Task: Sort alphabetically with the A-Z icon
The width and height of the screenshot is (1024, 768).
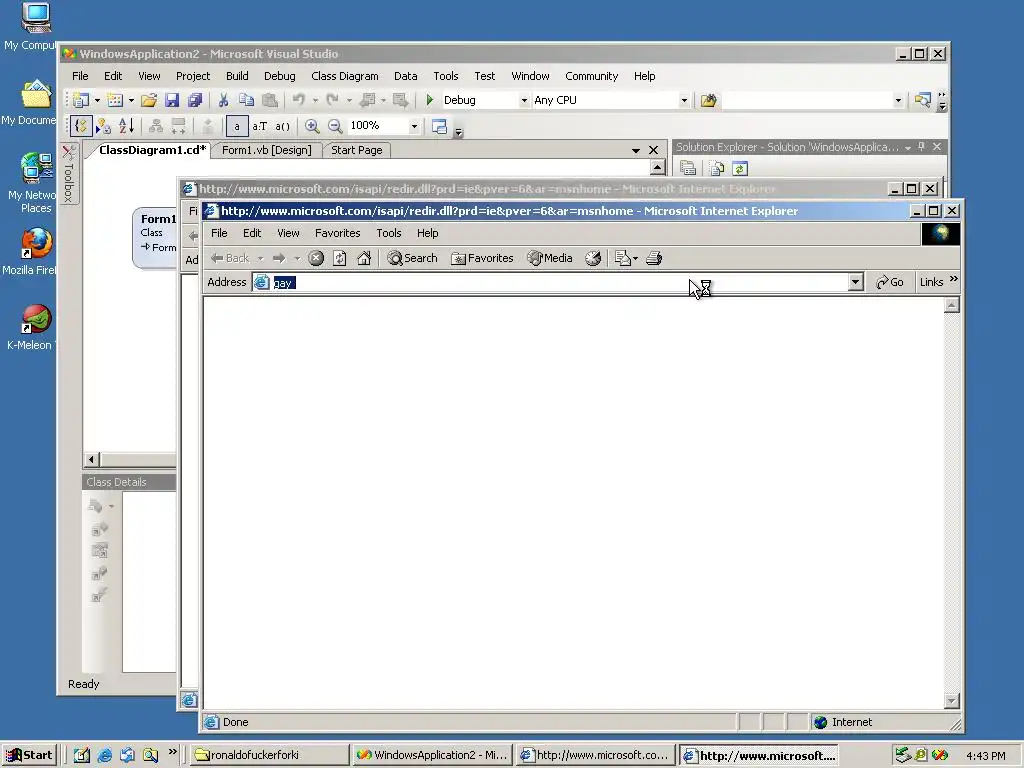Action: pyautogui.click(x=127, y=126)
